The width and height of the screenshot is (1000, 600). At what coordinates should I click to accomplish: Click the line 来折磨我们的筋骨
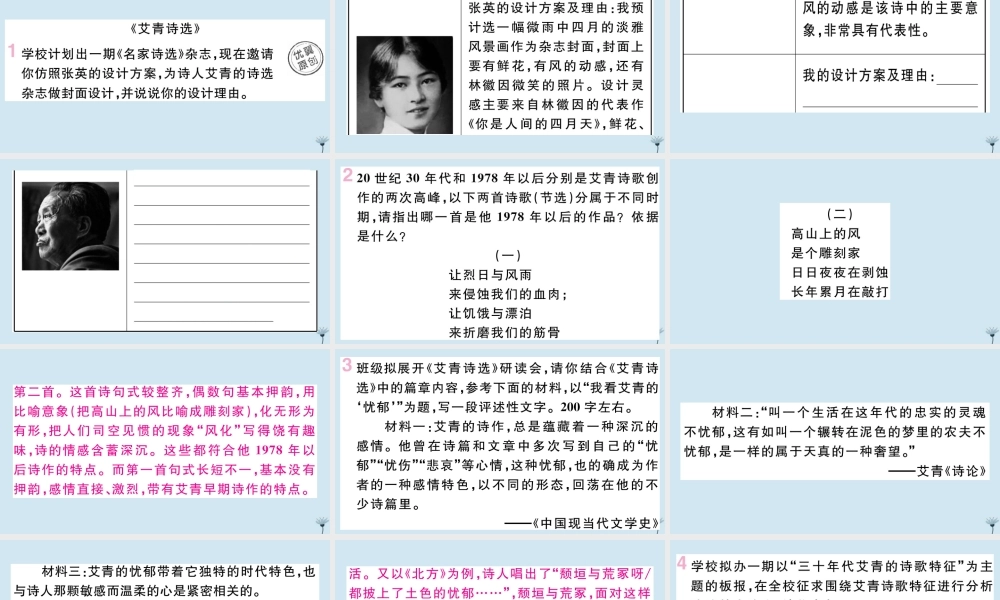[x=504, y=332]
